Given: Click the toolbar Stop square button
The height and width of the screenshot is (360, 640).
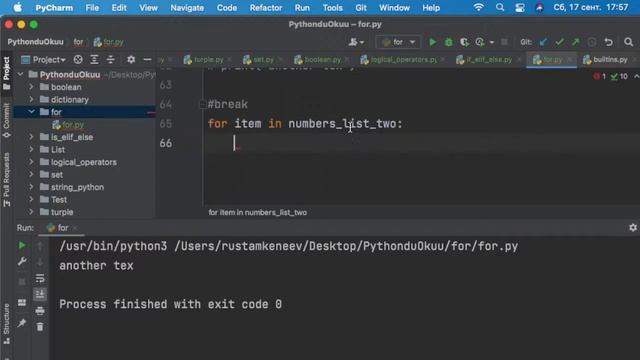Looking at the screenshot, I should click(504, 42).
